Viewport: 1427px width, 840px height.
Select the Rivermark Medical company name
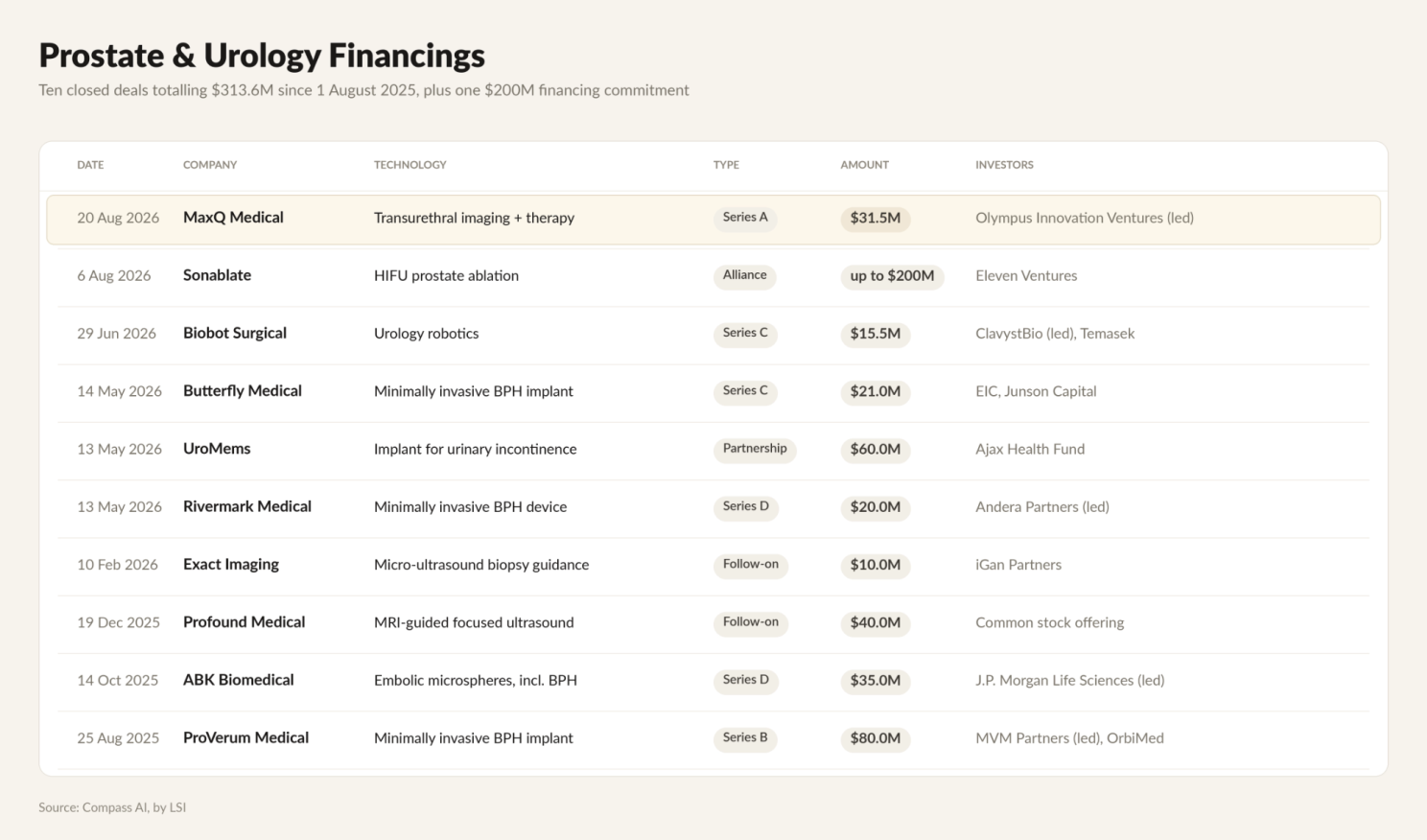[x=247, y=506]
